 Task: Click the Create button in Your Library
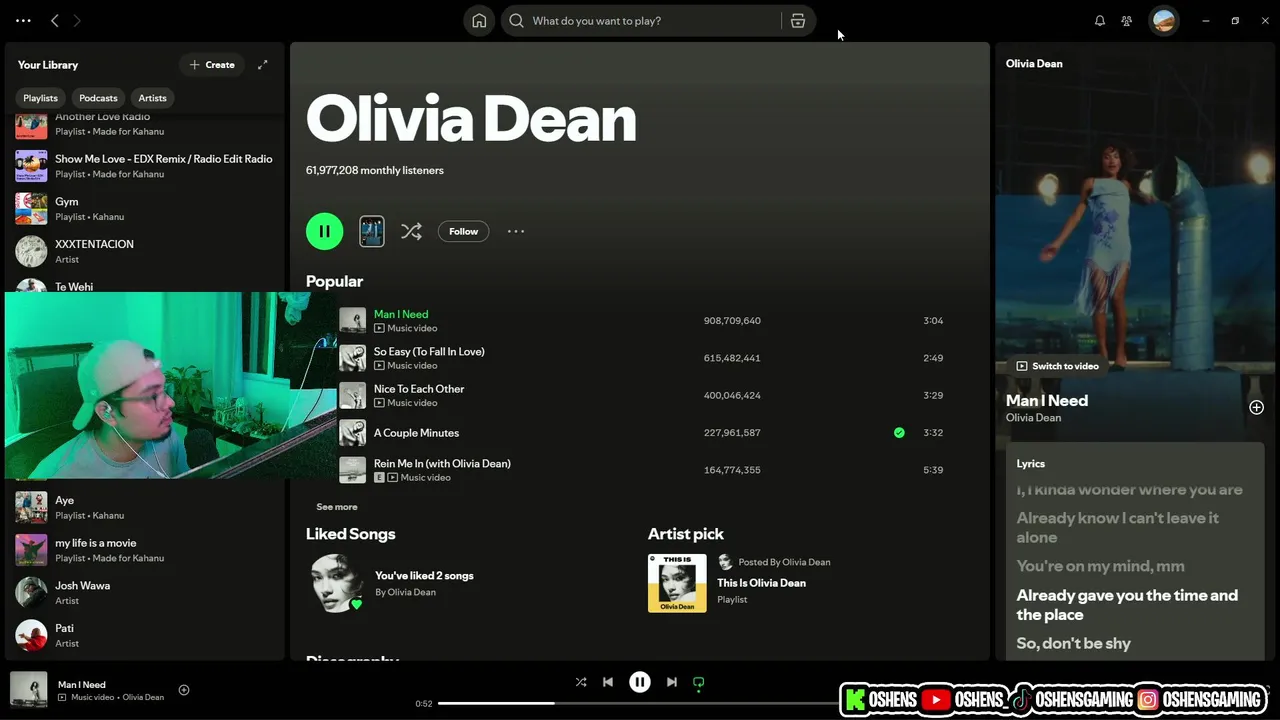click(x=212, y=65)
